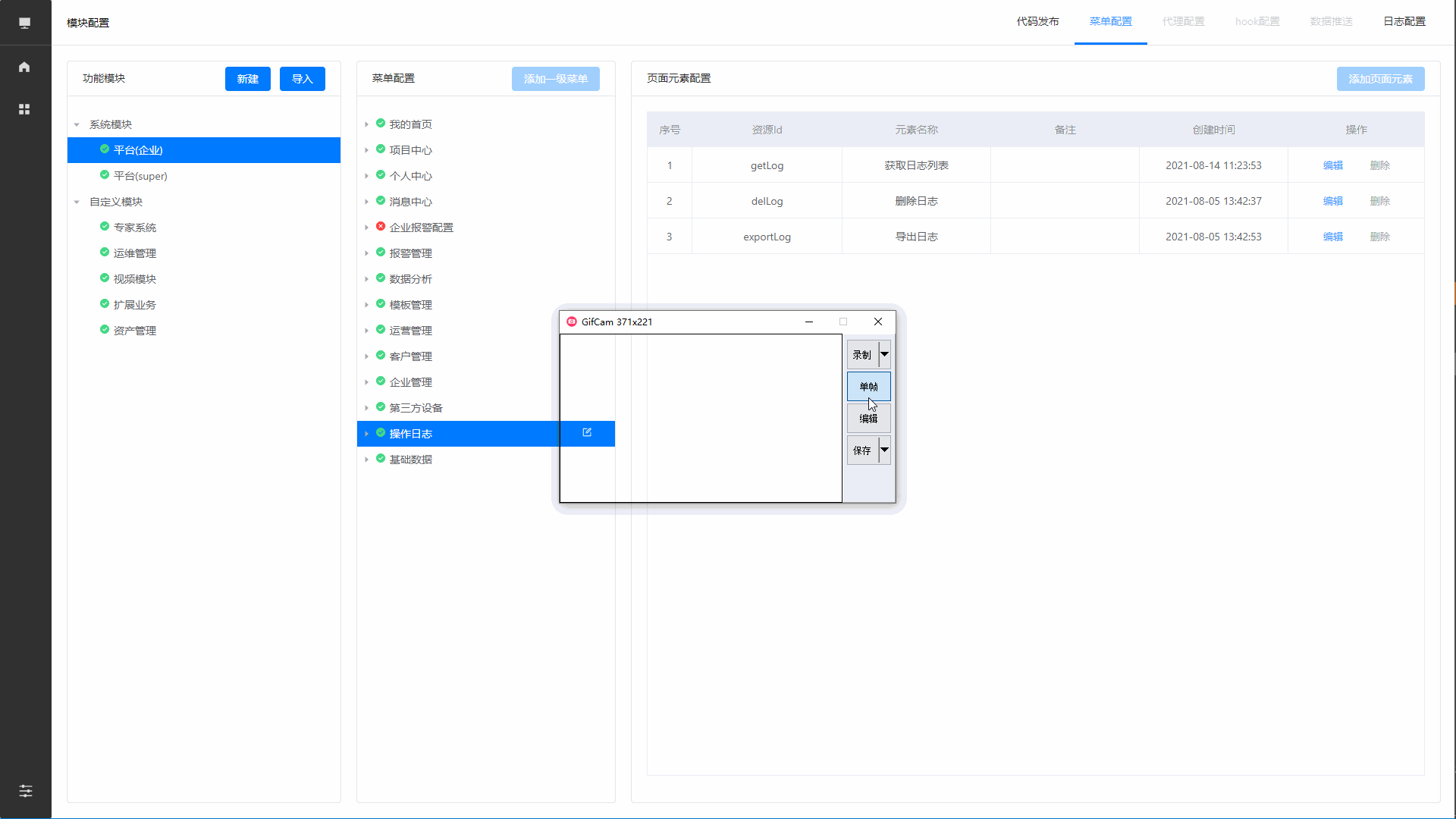1456x819 pixels.
Task: Open the 保存 dropdown arrow in GifCam
Action: click(x=884, y=450)
